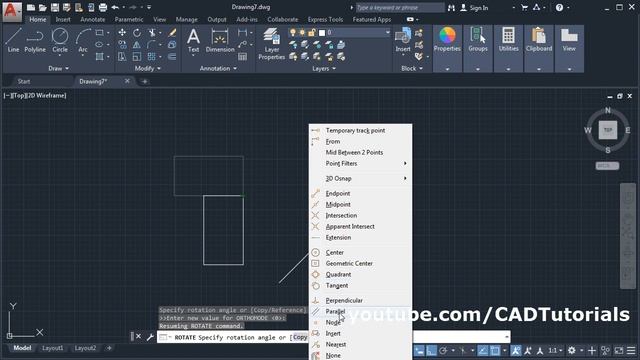Click the Sign In link
The width and height of the screenshot is (640, 360).
(478, 8)
